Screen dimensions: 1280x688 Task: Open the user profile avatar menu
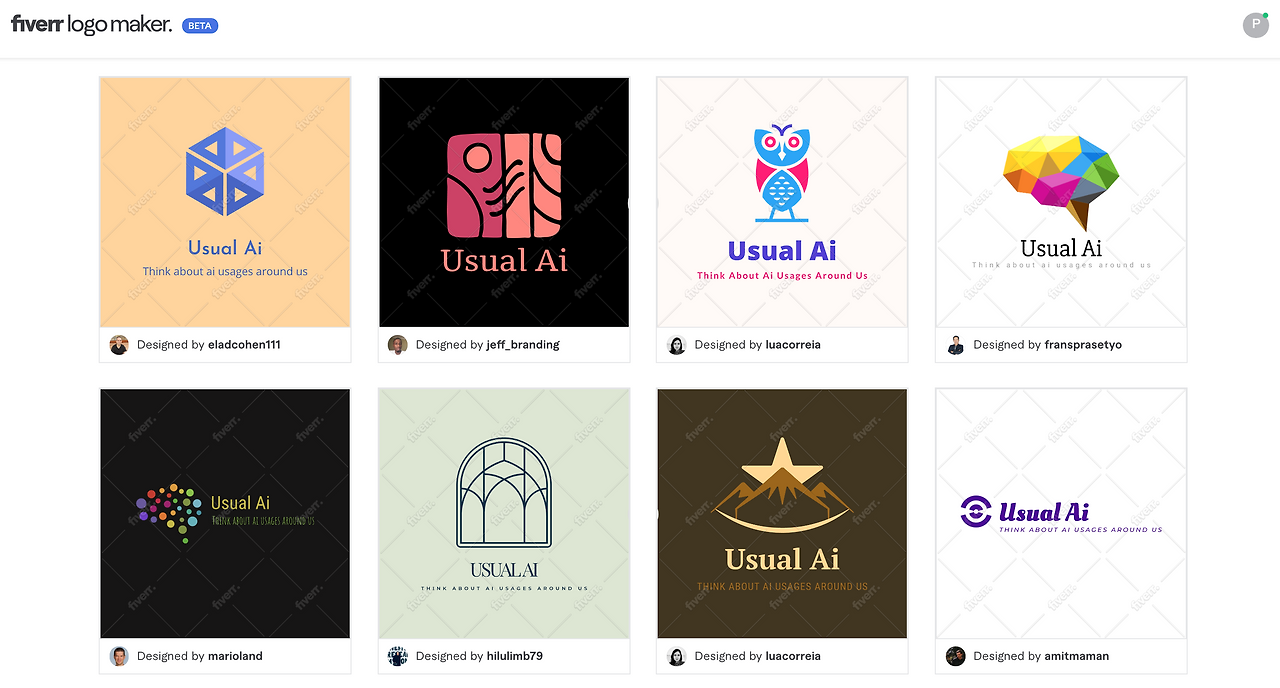(1255, 25)
